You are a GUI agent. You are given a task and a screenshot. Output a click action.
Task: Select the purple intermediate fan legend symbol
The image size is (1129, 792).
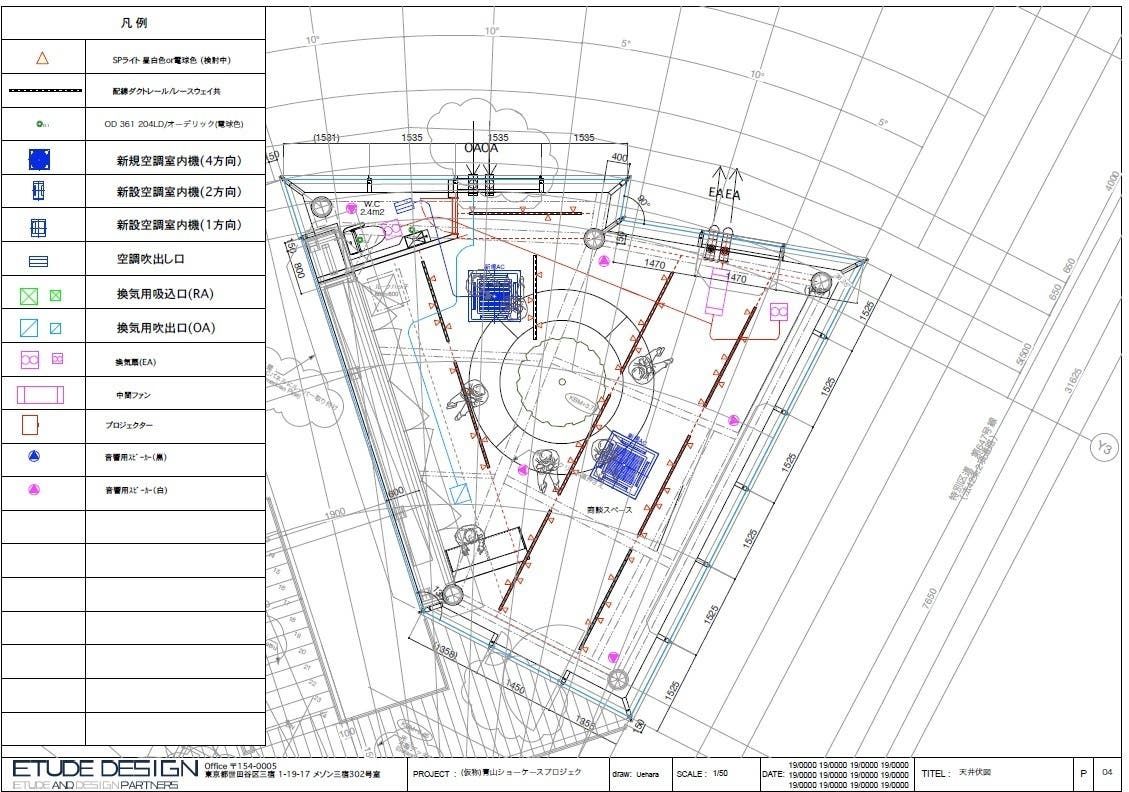point(40,394)
